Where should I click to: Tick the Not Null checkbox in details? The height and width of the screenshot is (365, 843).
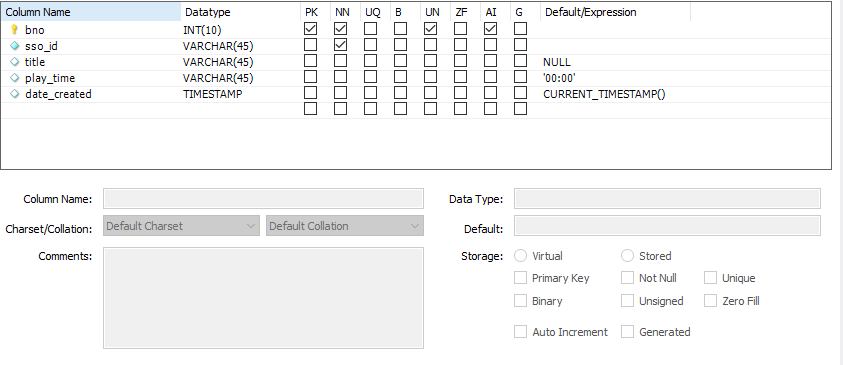(x=627, y=278)
